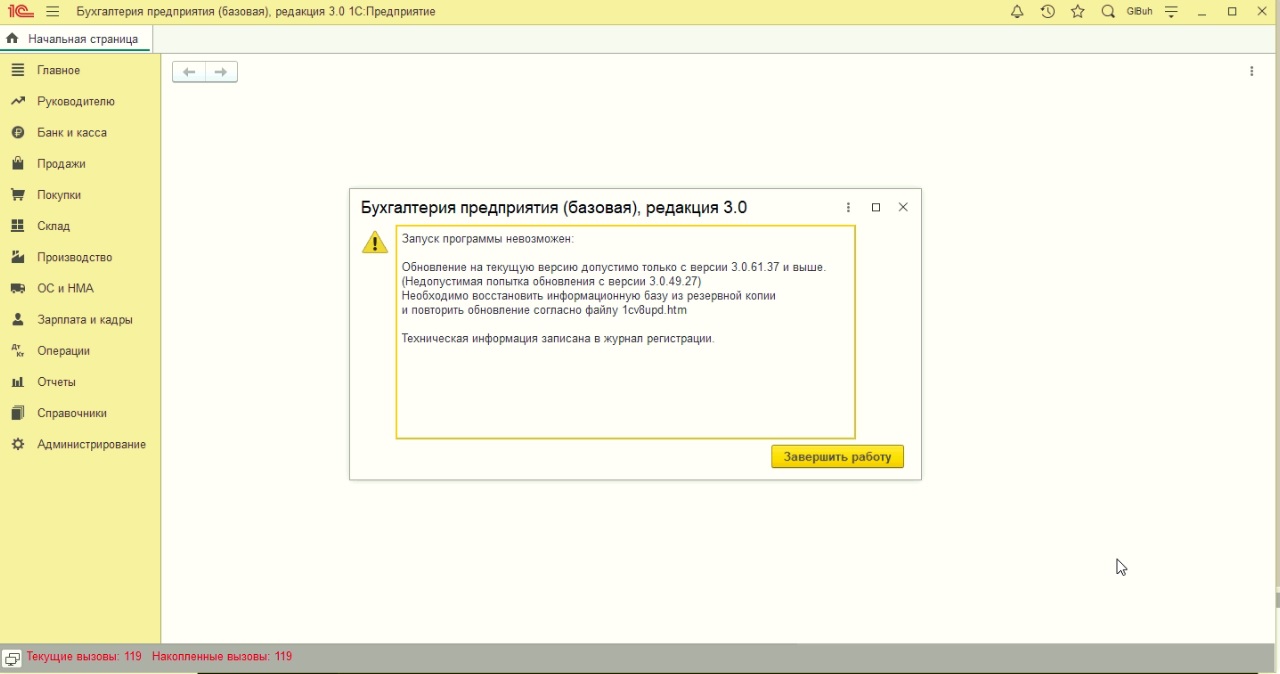Open Операции section
1280x674 pixels.
tap(80, 351)
